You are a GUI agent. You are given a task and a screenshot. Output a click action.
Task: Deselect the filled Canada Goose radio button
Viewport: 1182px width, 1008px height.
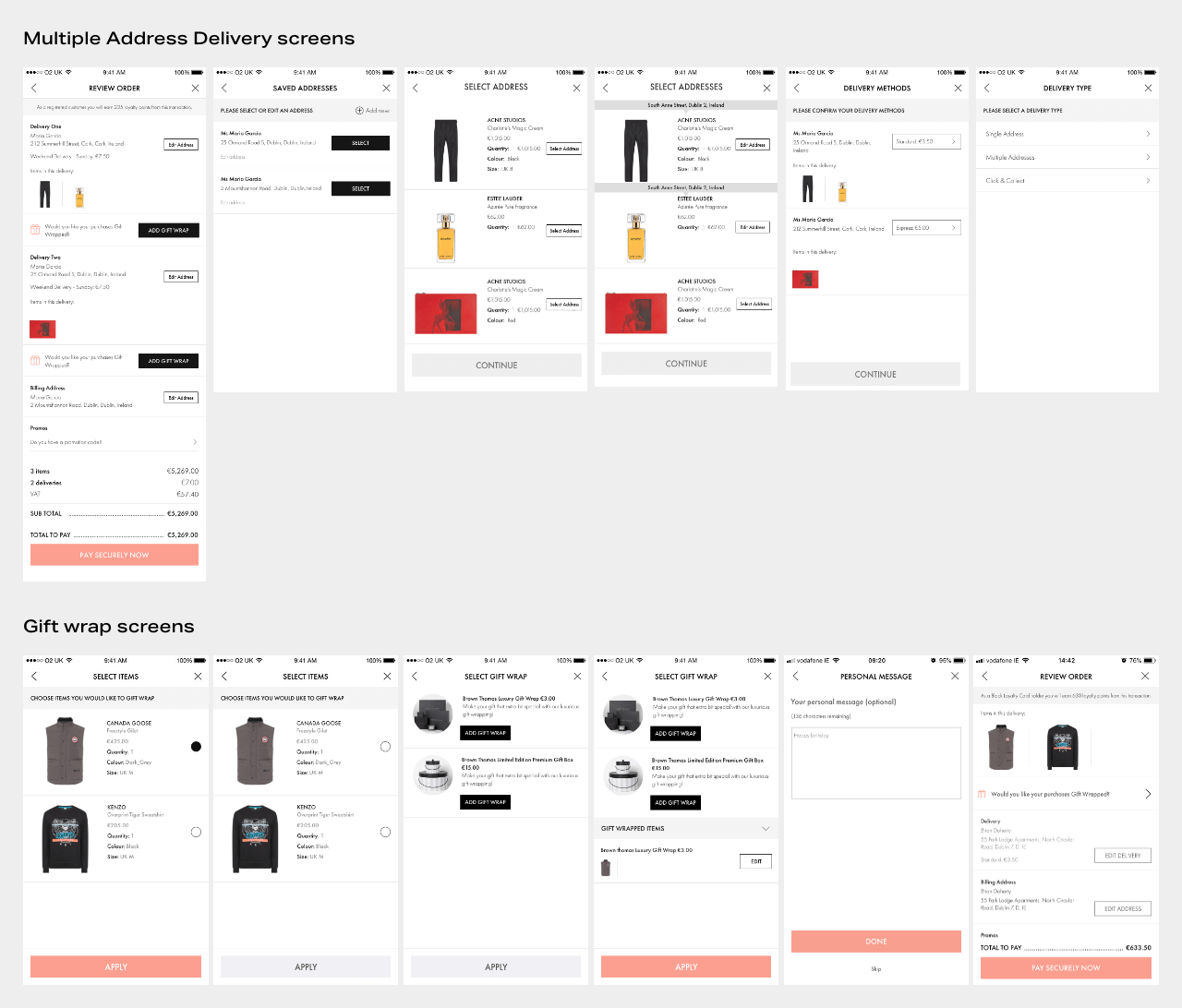point(196,747)
